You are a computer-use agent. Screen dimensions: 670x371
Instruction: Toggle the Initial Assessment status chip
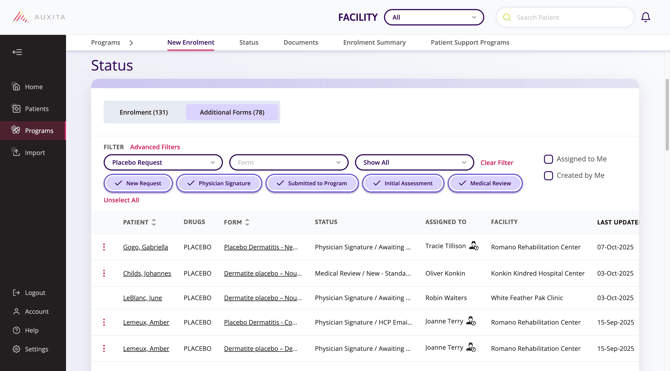tap(403, 183)
